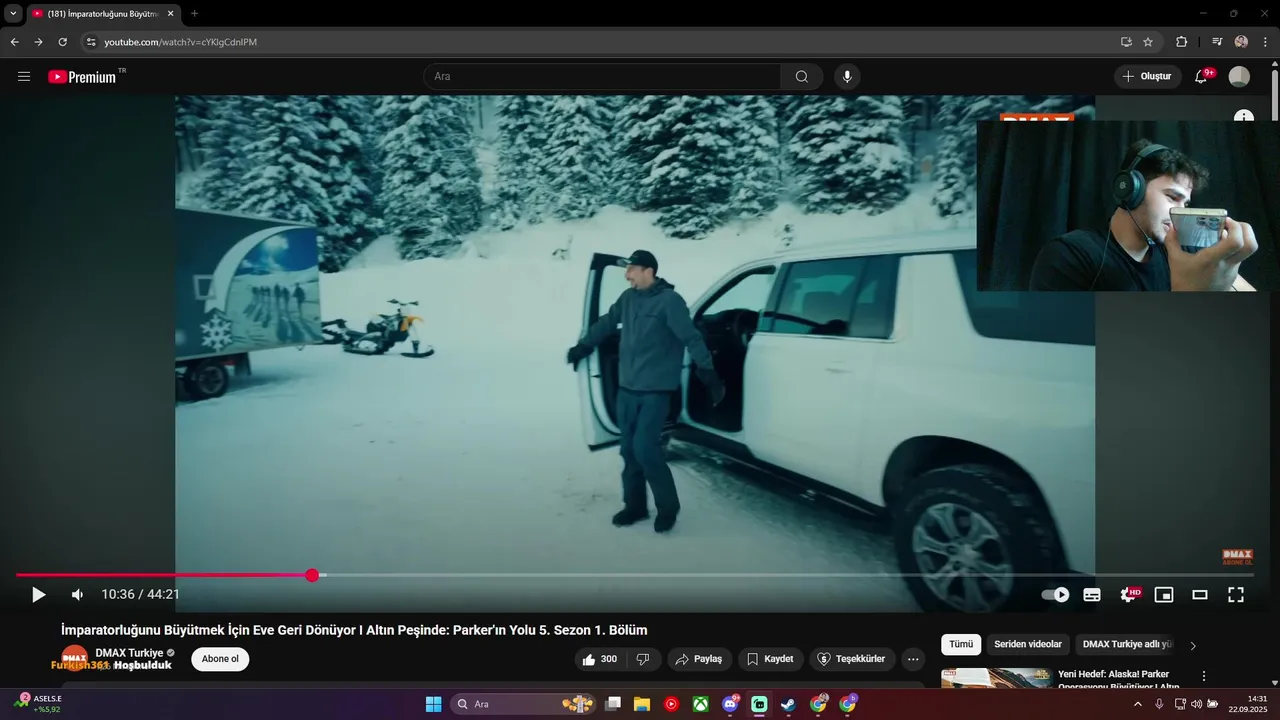
Task: Toggle subtitles (CC) in the player
Action: [1092, 595]
